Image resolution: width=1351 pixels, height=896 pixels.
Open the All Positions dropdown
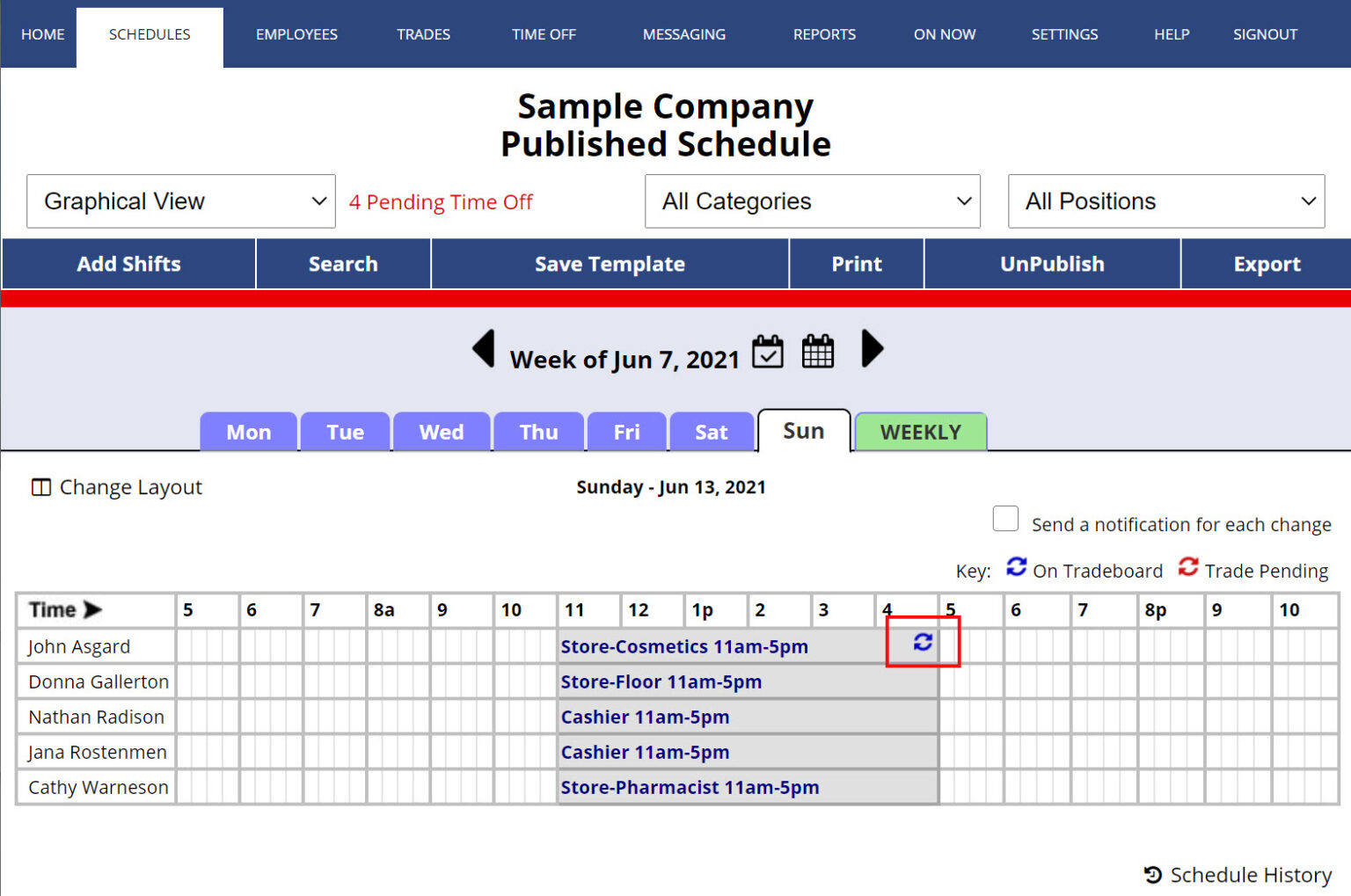(1165, 201)
